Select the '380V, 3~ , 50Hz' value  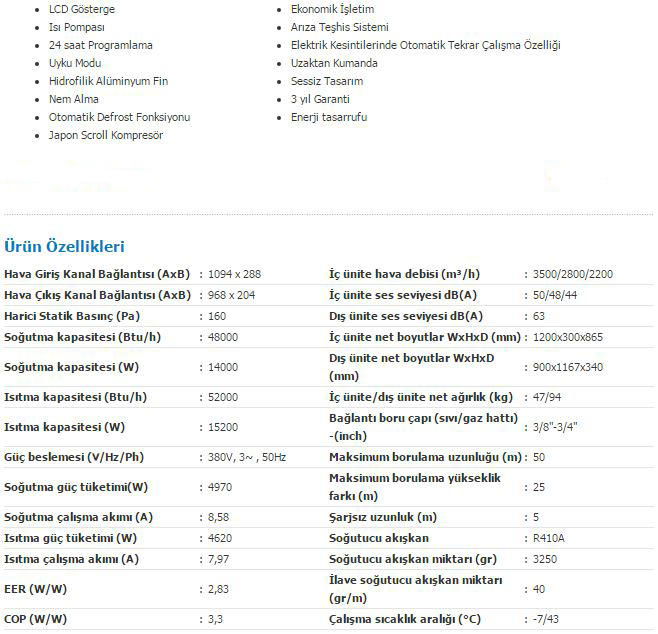(247, 457)
